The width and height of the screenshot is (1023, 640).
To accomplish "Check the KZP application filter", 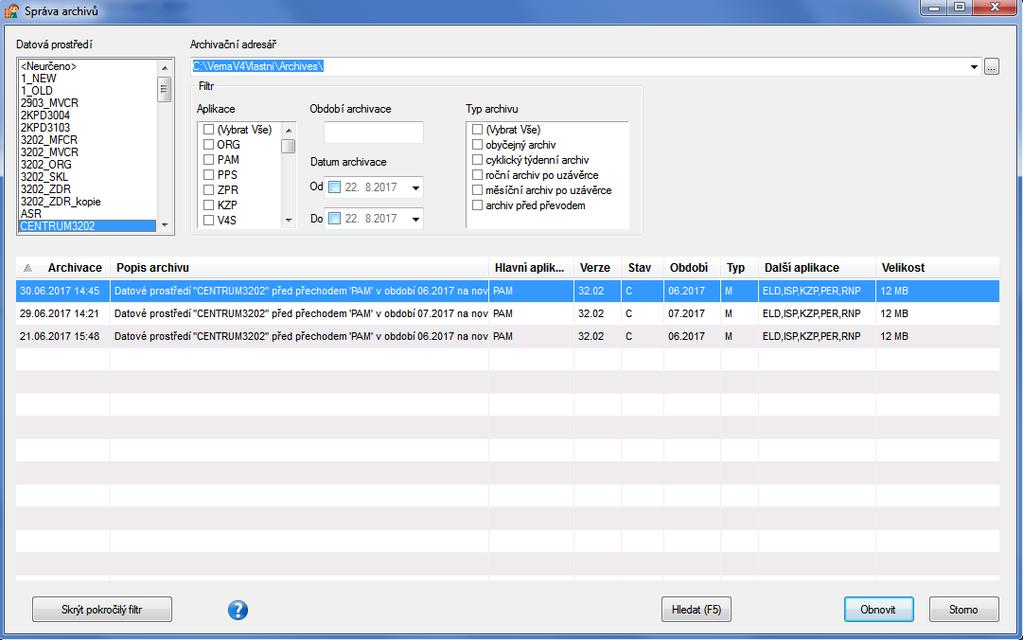I will point(209,205).
